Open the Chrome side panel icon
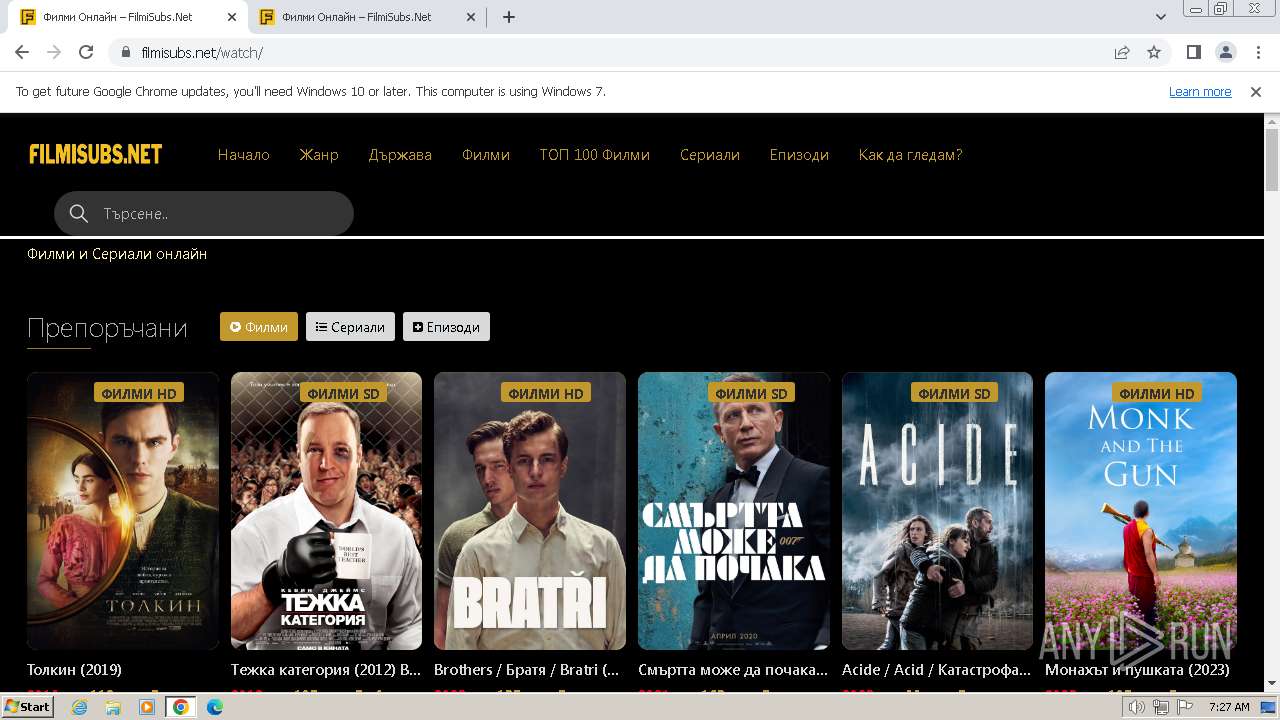The image size is (1280, 720). pos(1193,52)
